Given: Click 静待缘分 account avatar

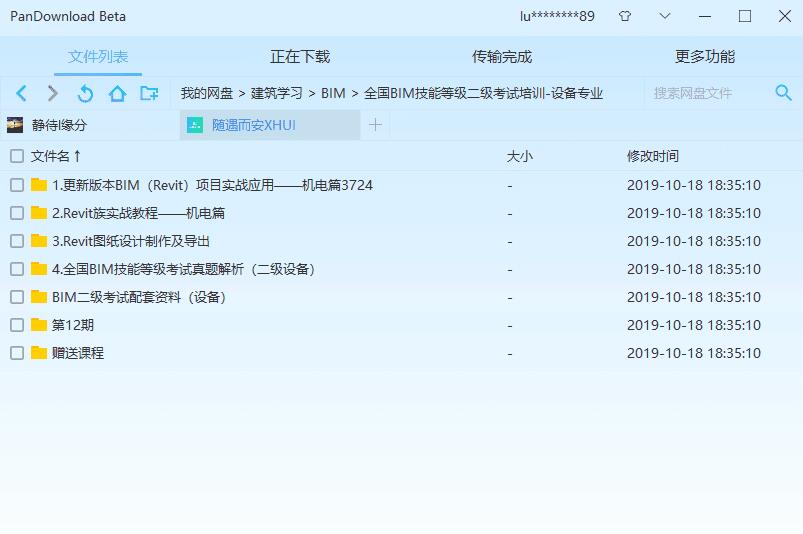Looking at the screenshot, I should click(15, 125).
